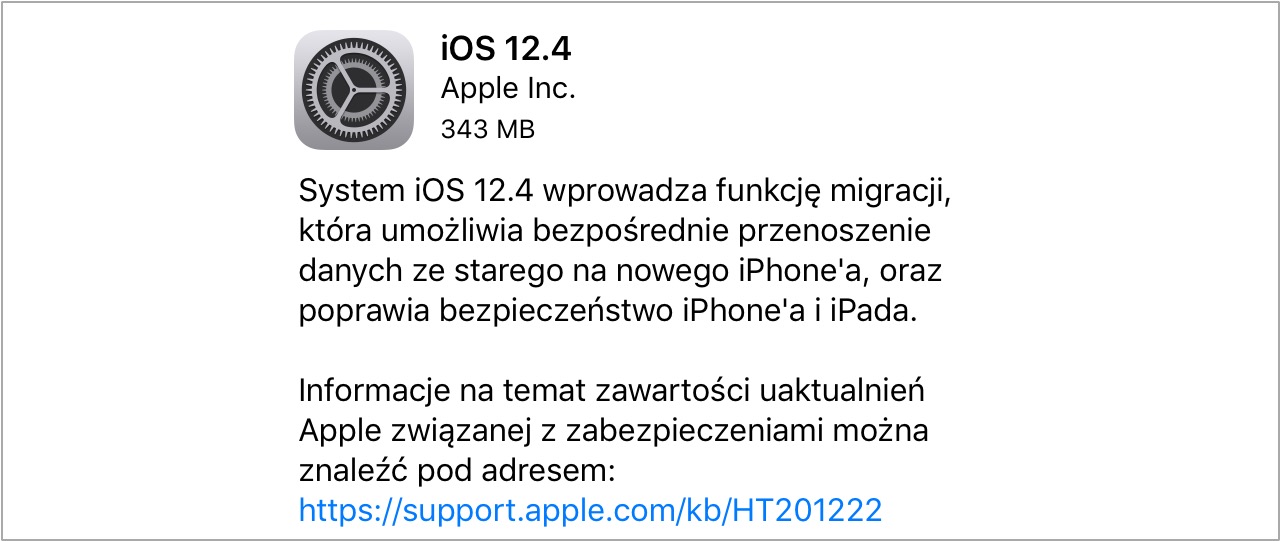The height and width of the screenshot is (541, 1281).
Task: Click the HT201222 article ID in link
Action: click(807, 511)
